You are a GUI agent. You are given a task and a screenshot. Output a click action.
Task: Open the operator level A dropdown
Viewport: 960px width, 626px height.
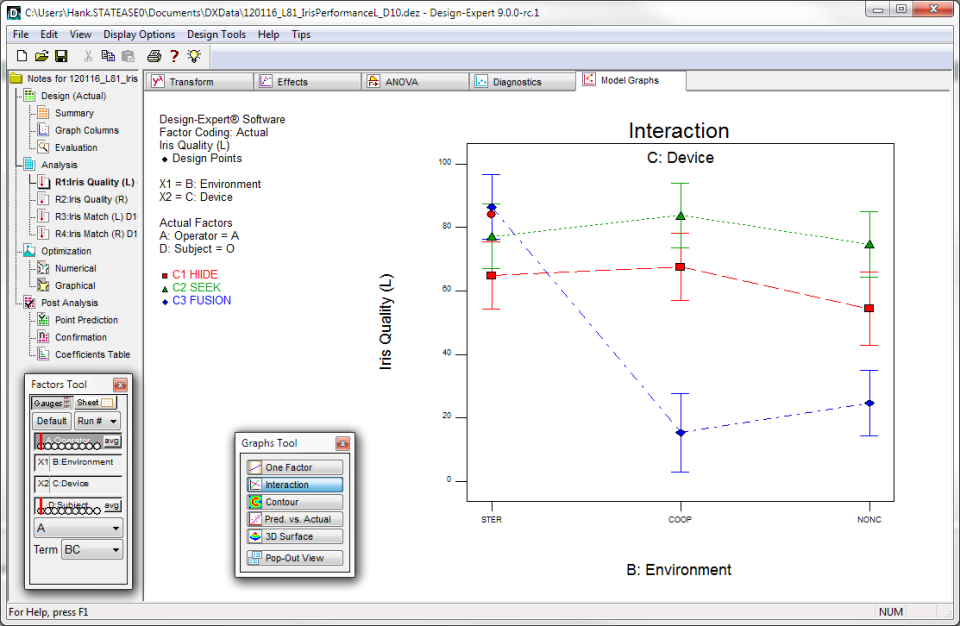(78, 528)
